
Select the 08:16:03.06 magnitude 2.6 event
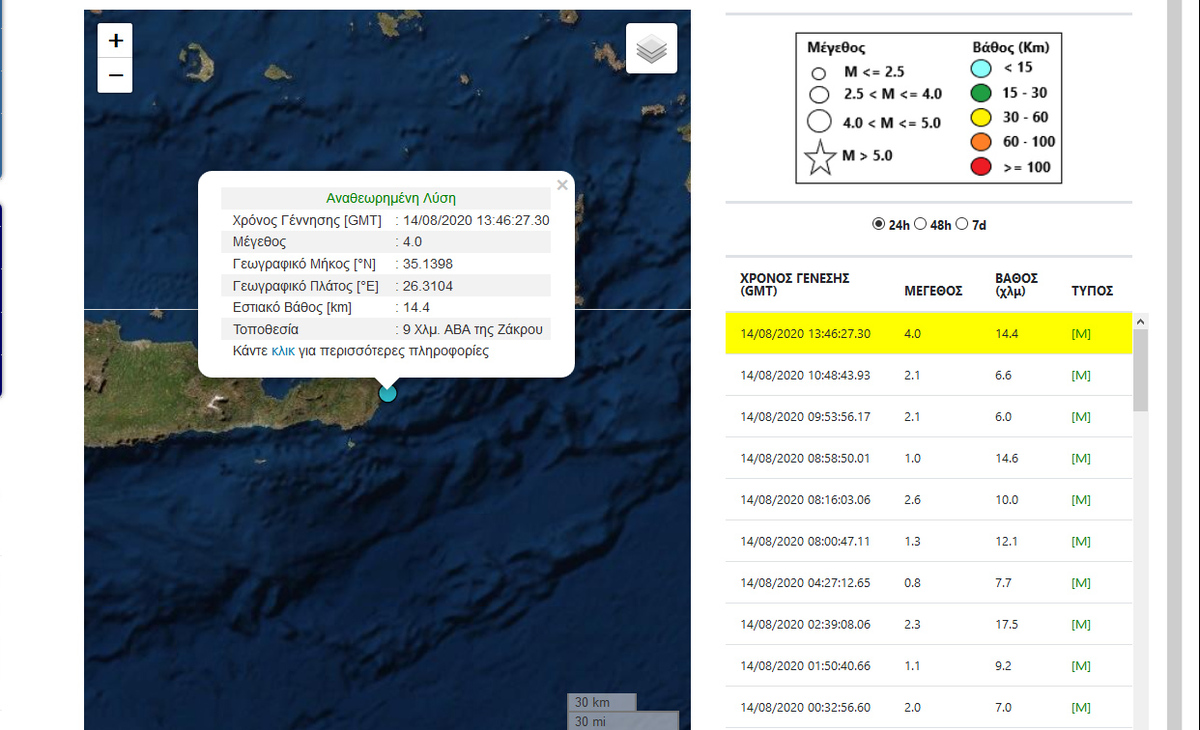click(805, 500)
